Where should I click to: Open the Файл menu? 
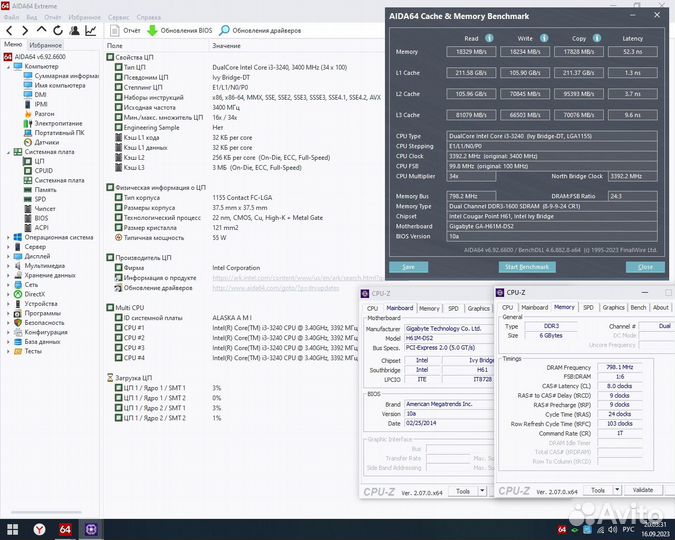tap(12, 17)
